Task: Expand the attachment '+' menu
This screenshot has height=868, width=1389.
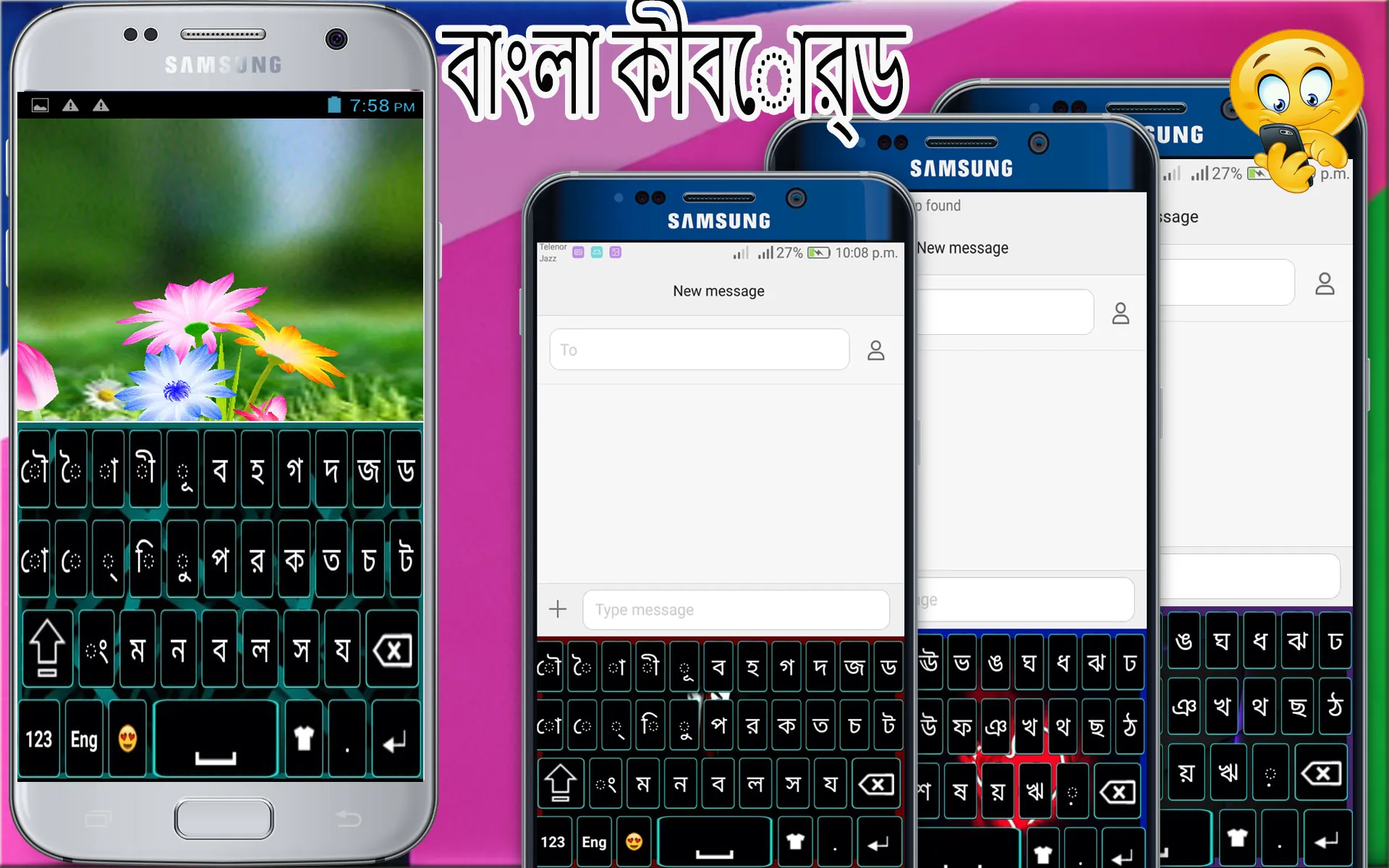Action: (558, 609)
